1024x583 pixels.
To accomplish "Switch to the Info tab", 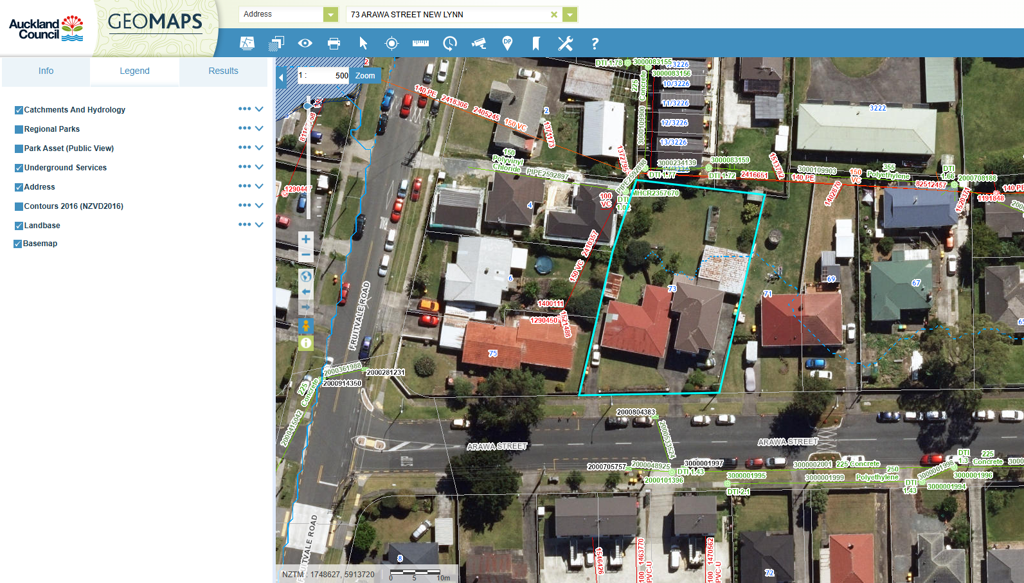I will click(46, 71).
